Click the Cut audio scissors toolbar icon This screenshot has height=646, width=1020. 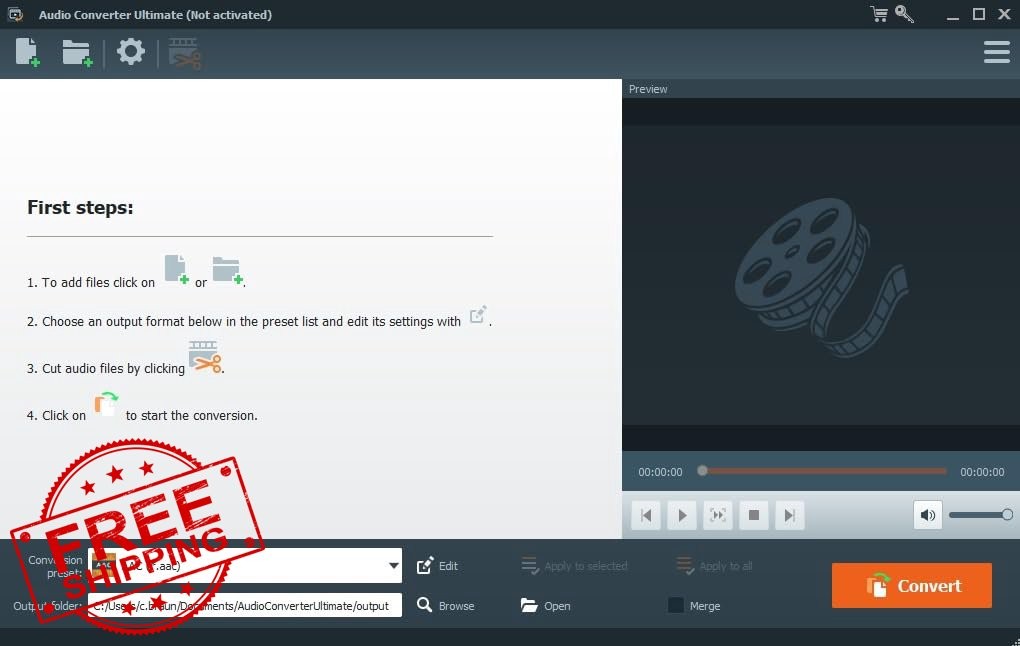(185, 53)
